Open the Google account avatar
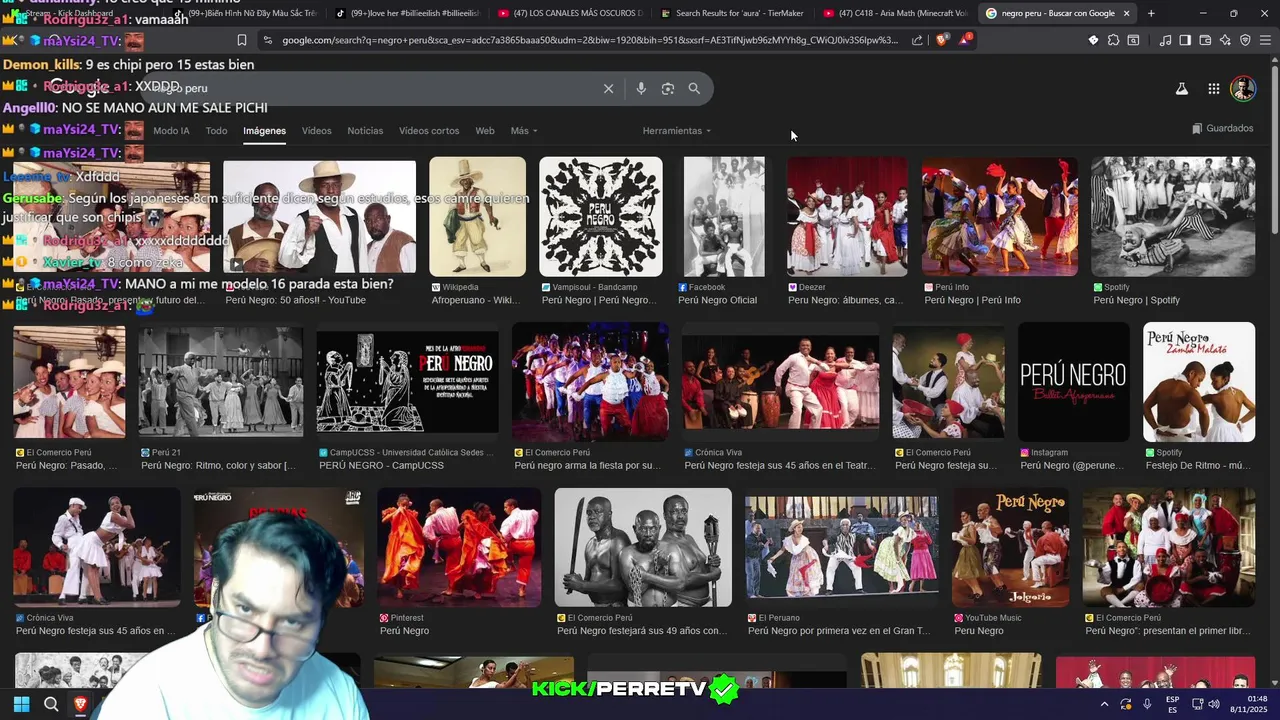Screen dimensions: 1280x720 (x=1243, y=88)
